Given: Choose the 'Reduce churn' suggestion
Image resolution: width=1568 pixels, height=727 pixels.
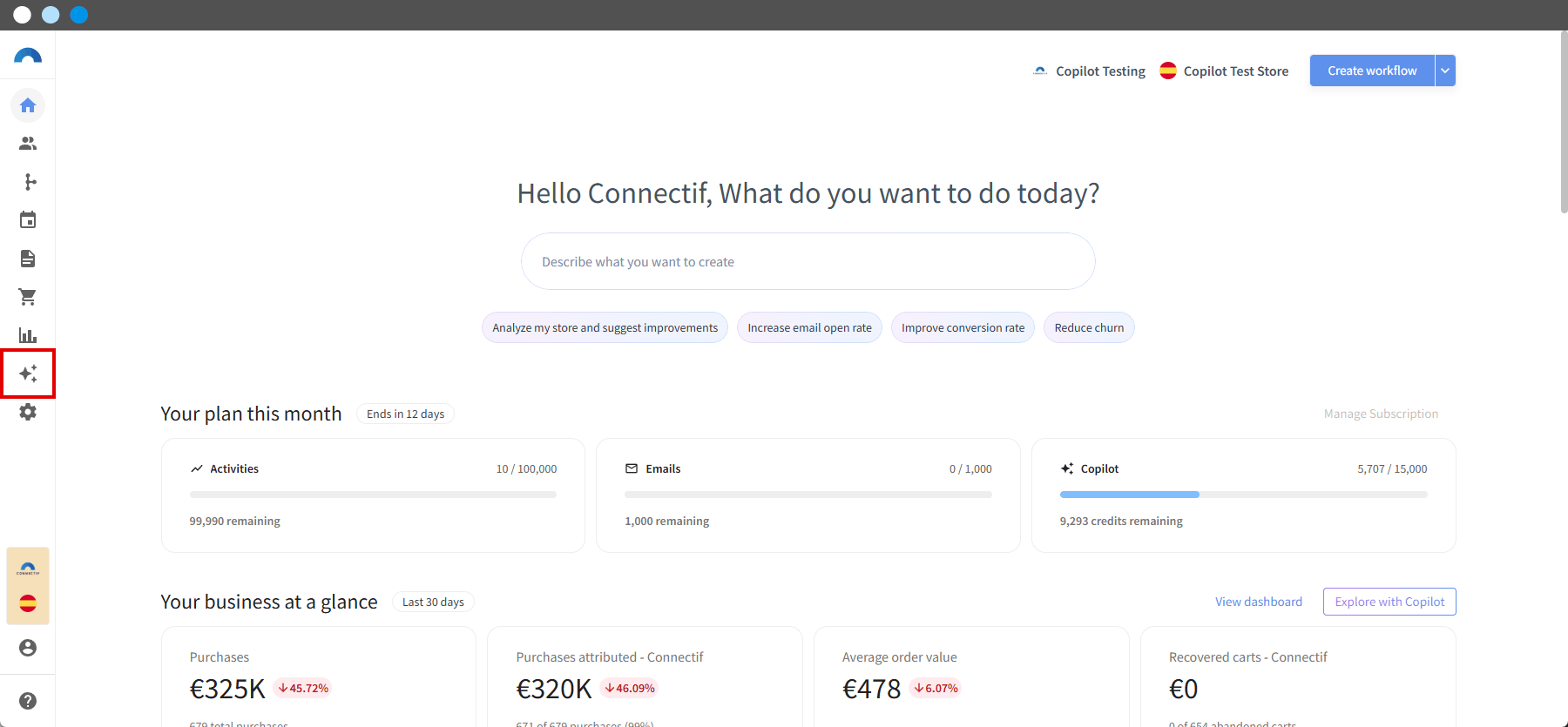Looking at the screenshot, I should tap(1090, 327).
